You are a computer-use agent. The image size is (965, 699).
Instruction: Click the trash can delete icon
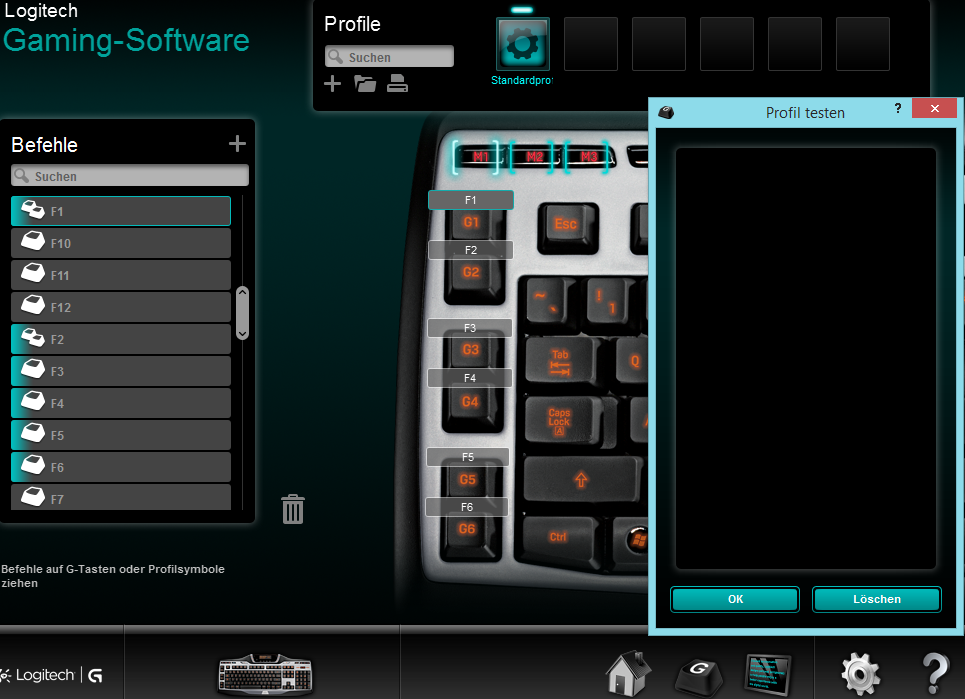293,509
